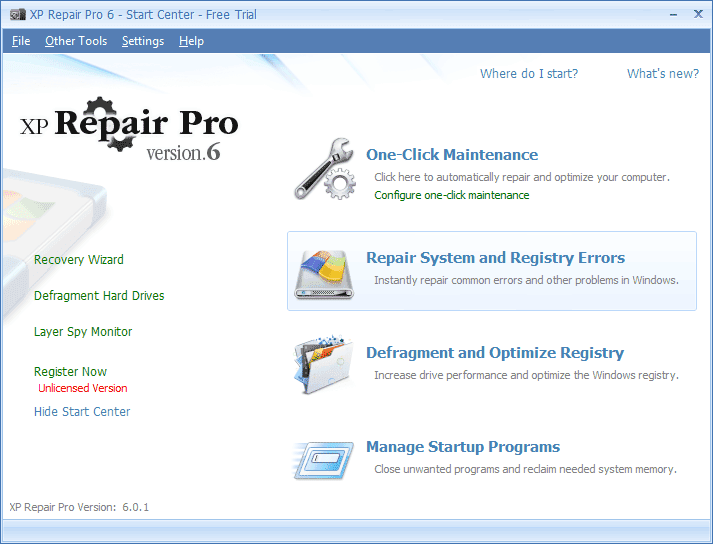Click 'Click here to automatically repair' text
The image size is (713, 544).
point(522,177)
